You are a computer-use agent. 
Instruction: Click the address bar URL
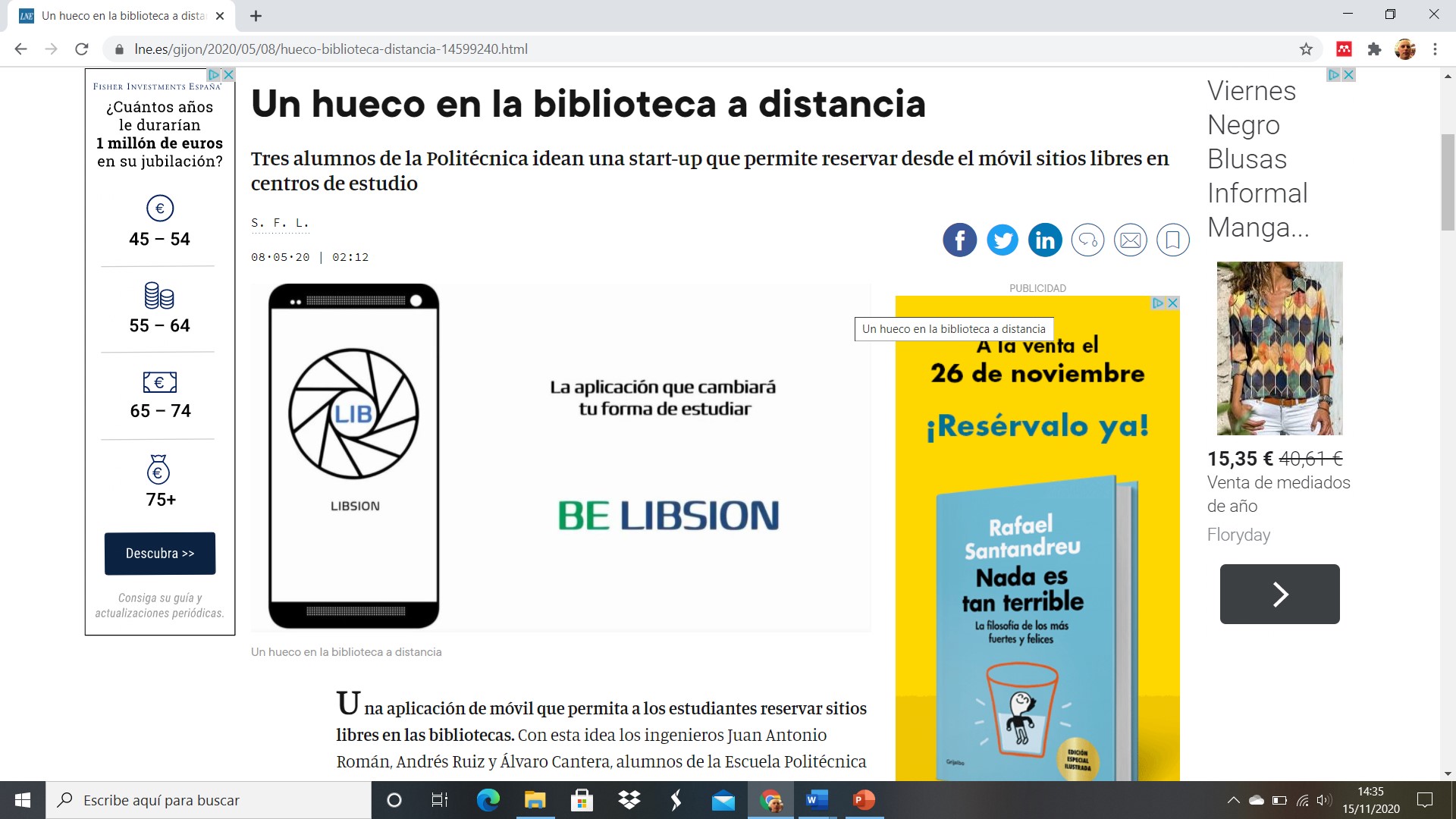pyautogui.click(x=331, y=49)
